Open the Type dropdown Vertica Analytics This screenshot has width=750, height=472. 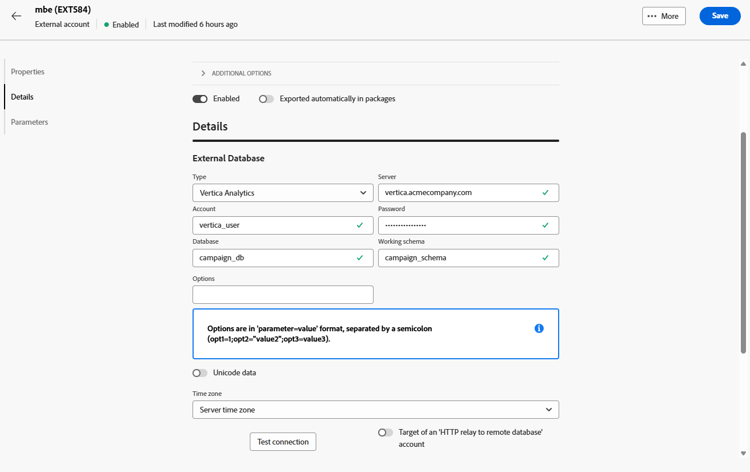click(282, 193)
